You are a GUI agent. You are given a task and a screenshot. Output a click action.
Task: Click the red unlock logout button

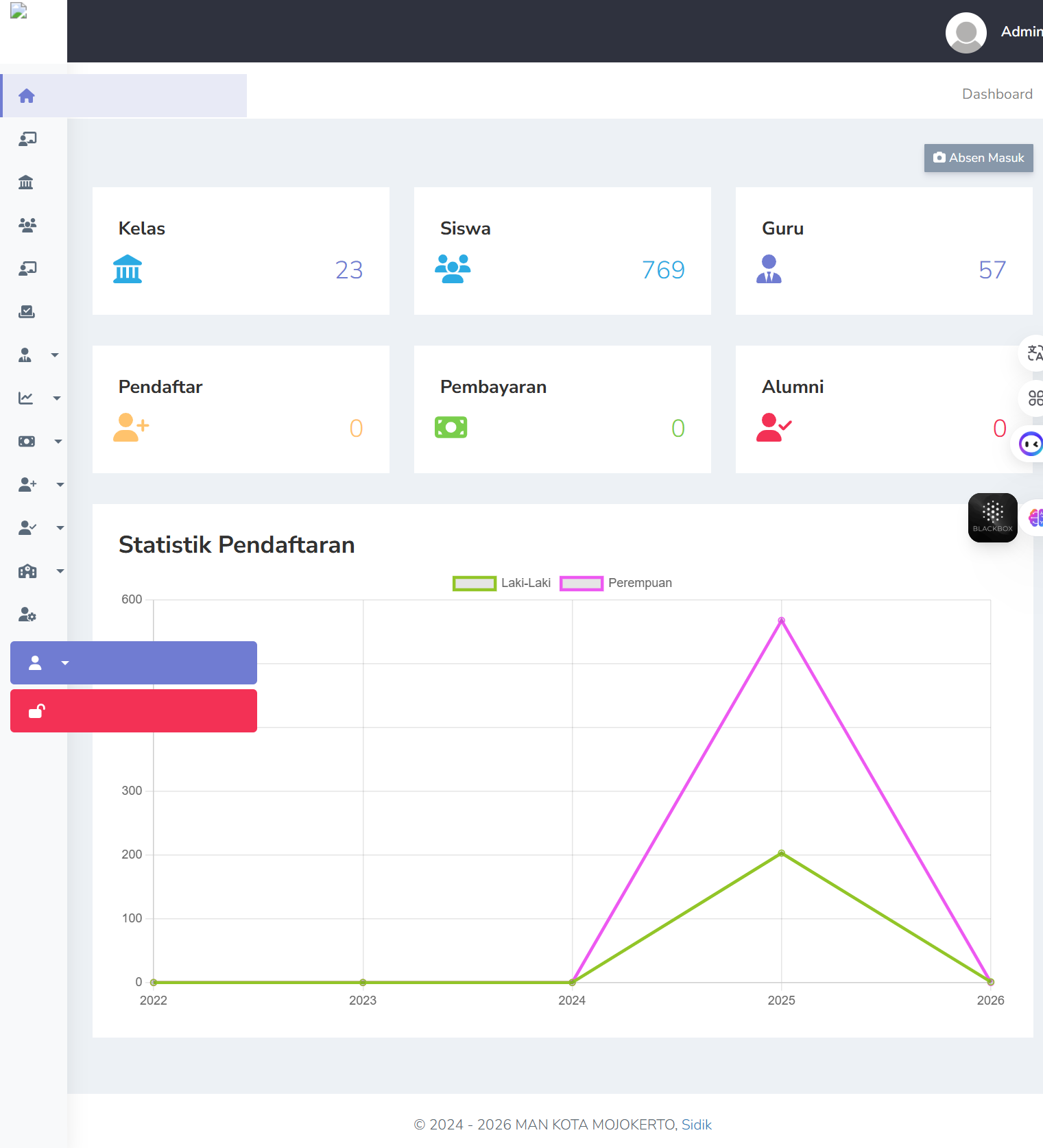133,711
